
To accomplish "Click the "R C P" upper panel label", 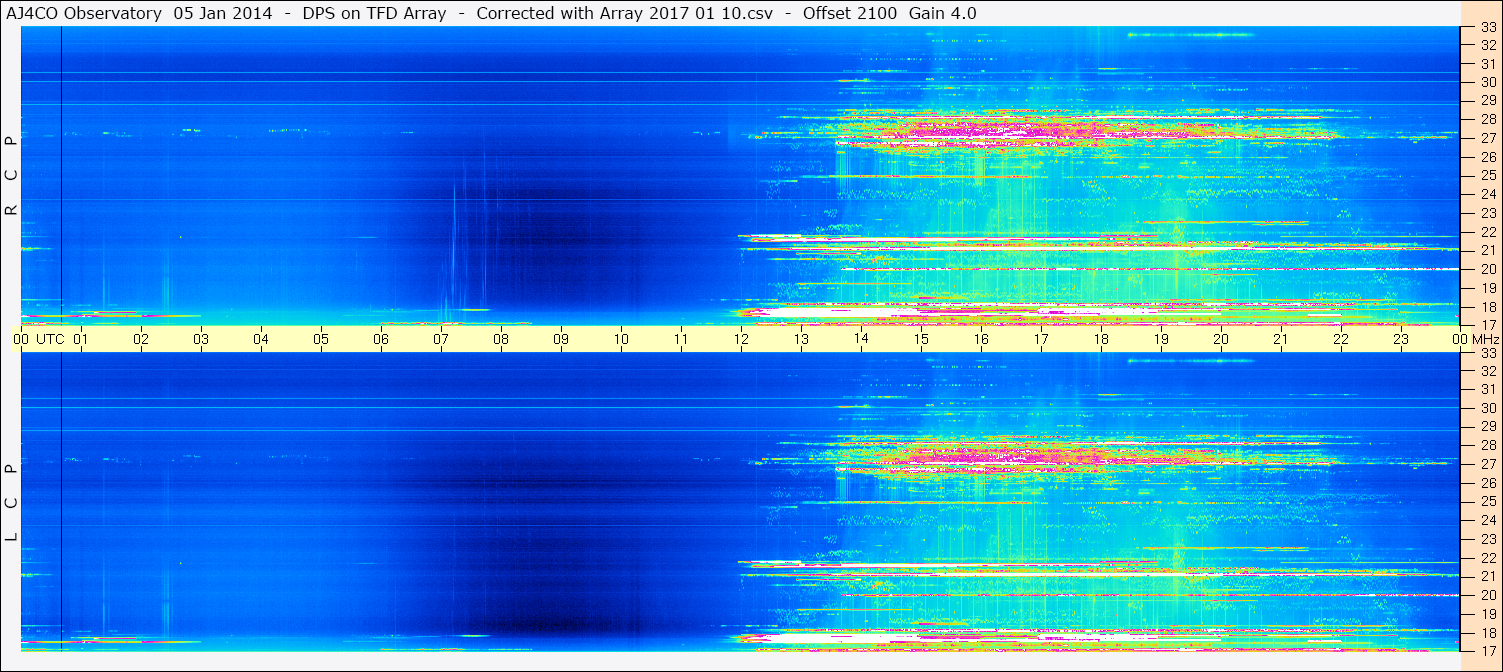I will pyautogui.click(x=12, y=176).
